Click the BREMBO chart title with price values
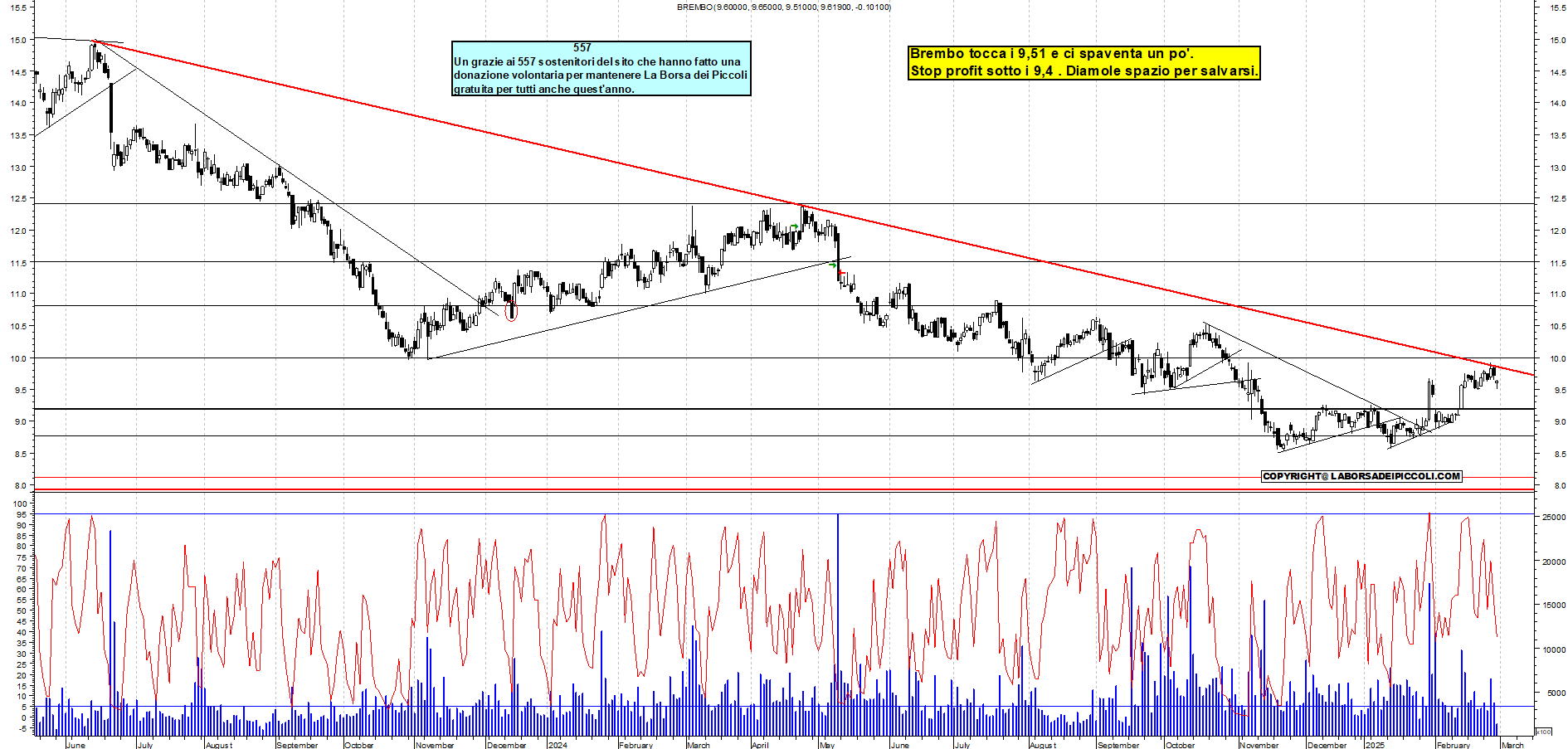 (x=784, y=7)
